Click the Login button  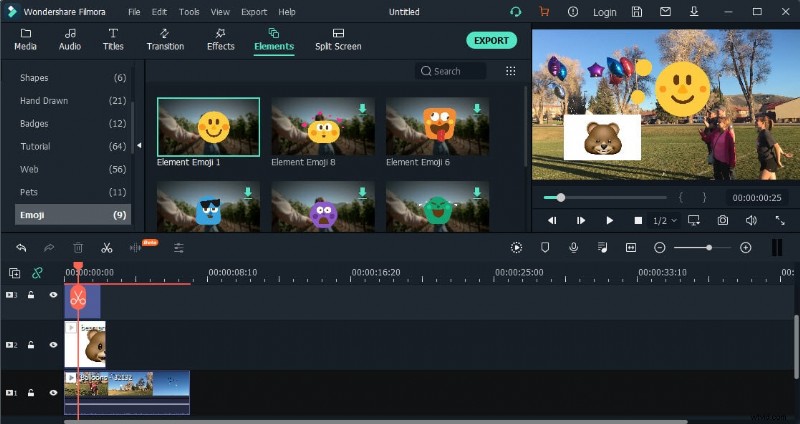coord(605,12)
